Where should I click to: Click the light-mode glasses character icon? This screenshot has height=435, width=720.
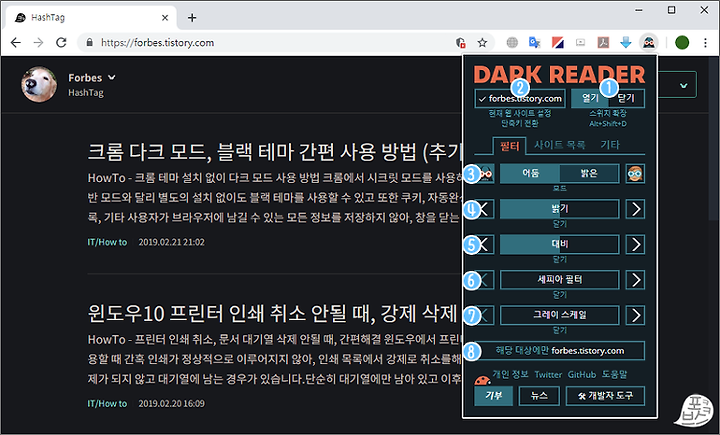pyautogui.click(x=635, y=174)
